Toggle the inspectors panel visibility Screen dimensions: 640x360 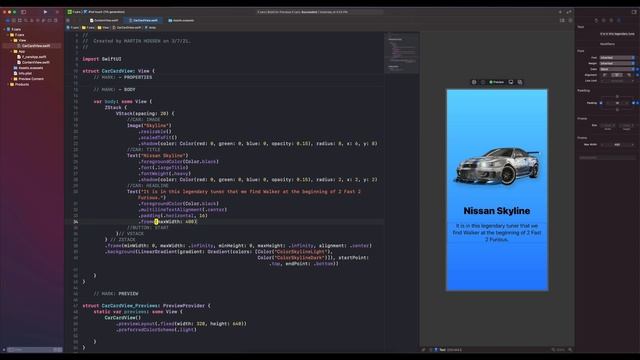pos(634,12)
